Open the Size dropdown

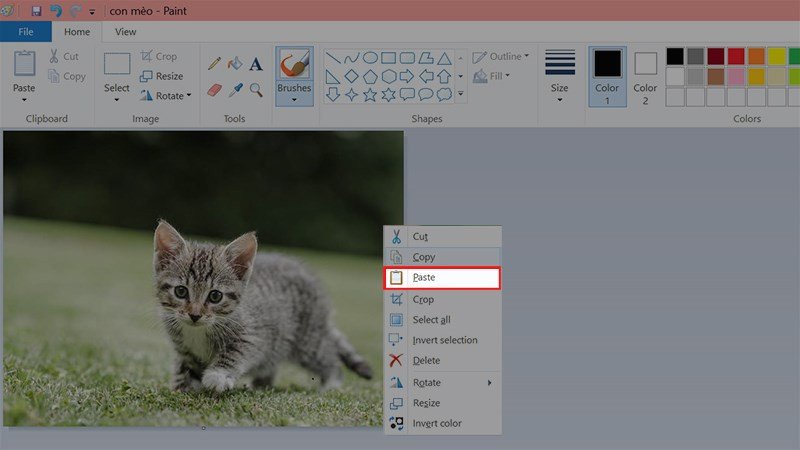click(x=560, y=98)
